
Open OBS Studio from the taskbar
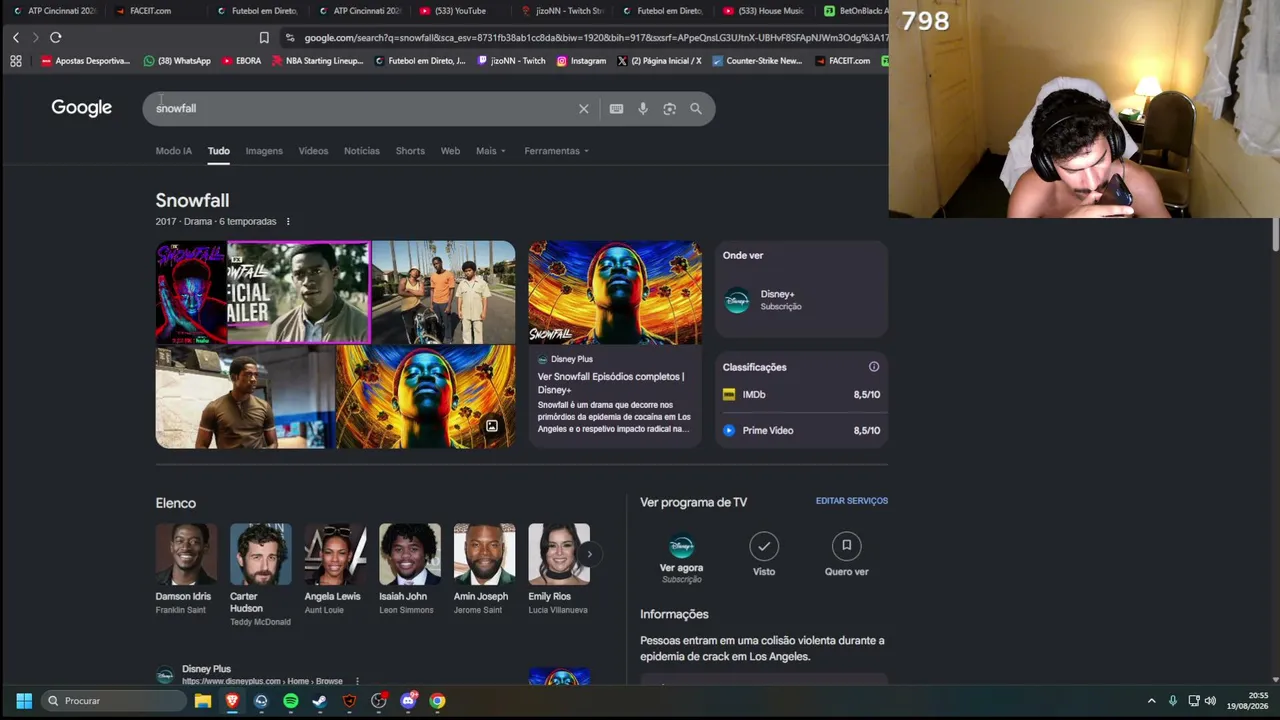(x=379, y=701)
